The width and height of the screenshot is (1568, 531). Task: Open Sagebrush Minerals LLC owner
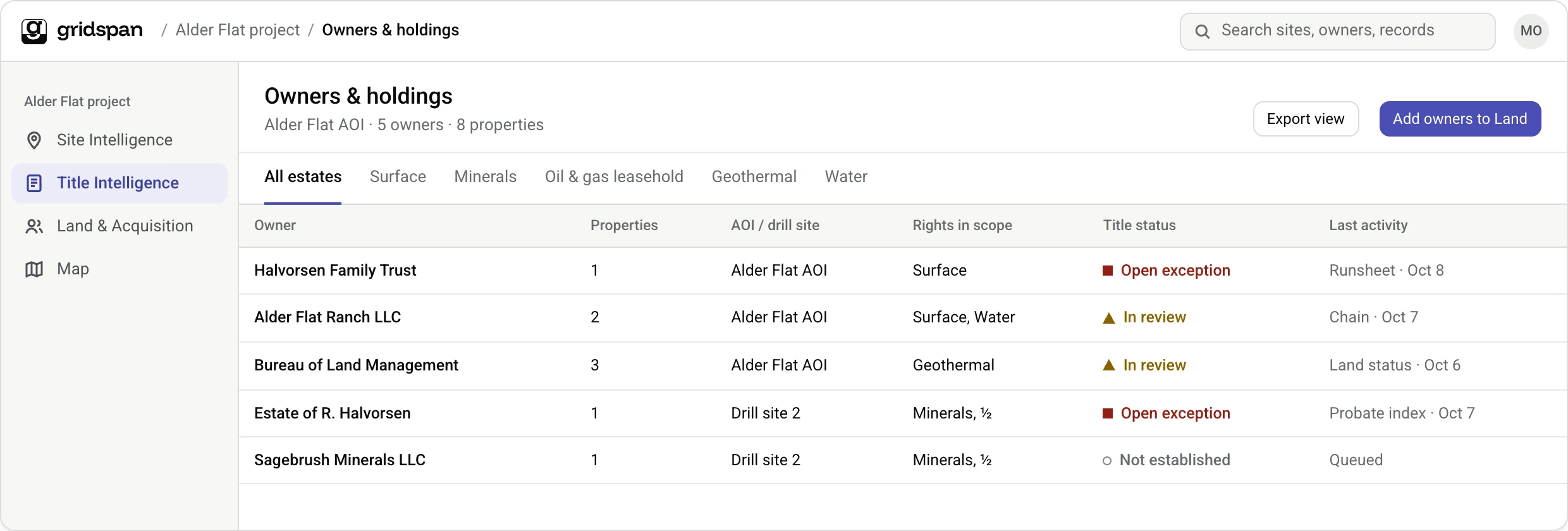point(340,460)
